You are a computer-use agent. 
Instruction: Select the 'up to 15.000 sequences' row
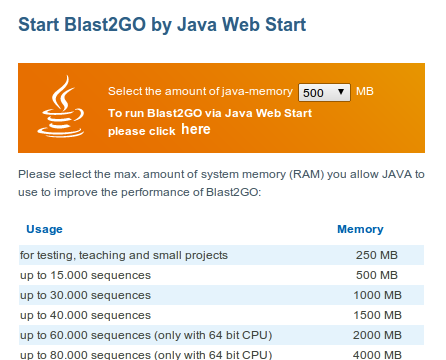click(221, 275)
